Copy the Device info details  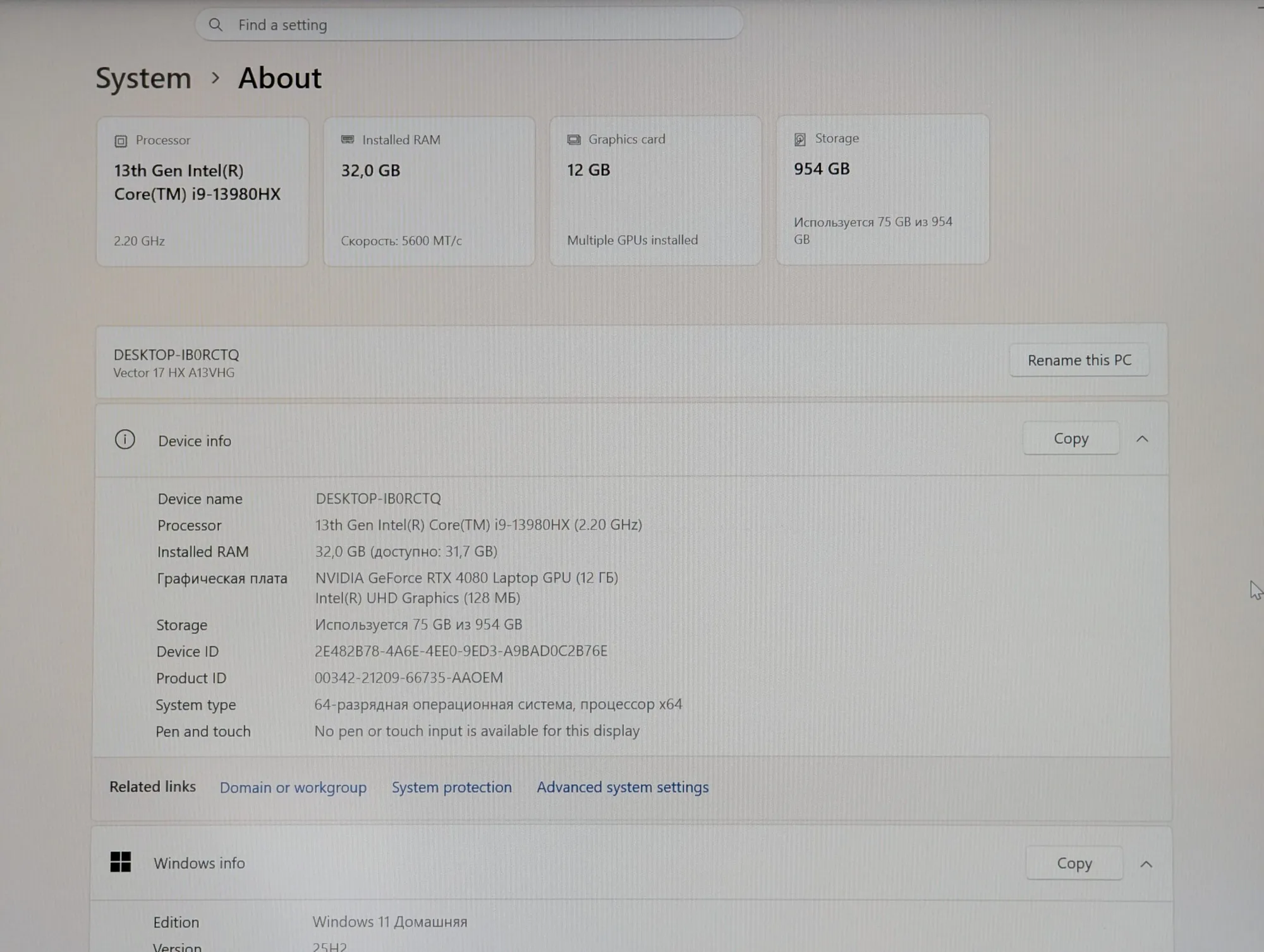tap(1071, 438)
